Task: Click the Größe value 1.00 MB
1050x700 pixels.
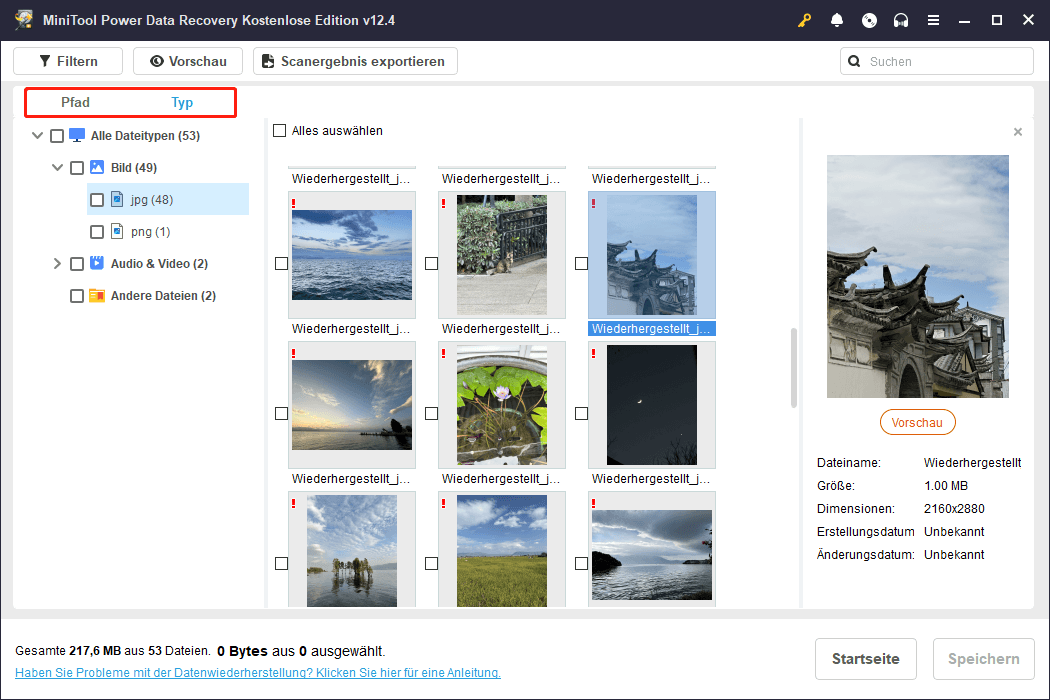Action: coord(946,486)
